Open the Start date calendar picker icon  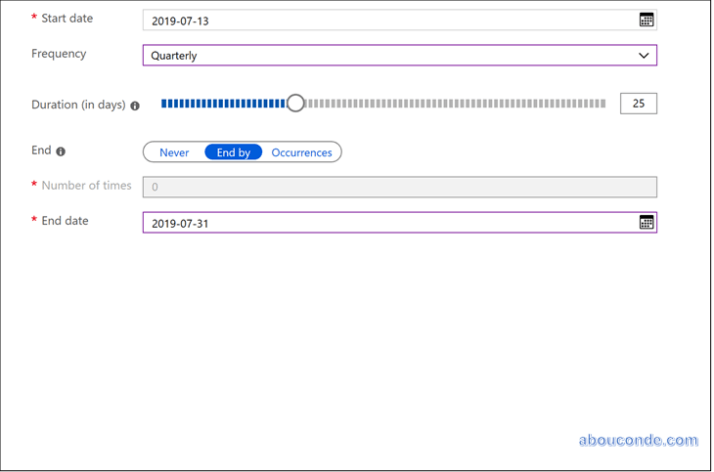(x=646, y=20)
